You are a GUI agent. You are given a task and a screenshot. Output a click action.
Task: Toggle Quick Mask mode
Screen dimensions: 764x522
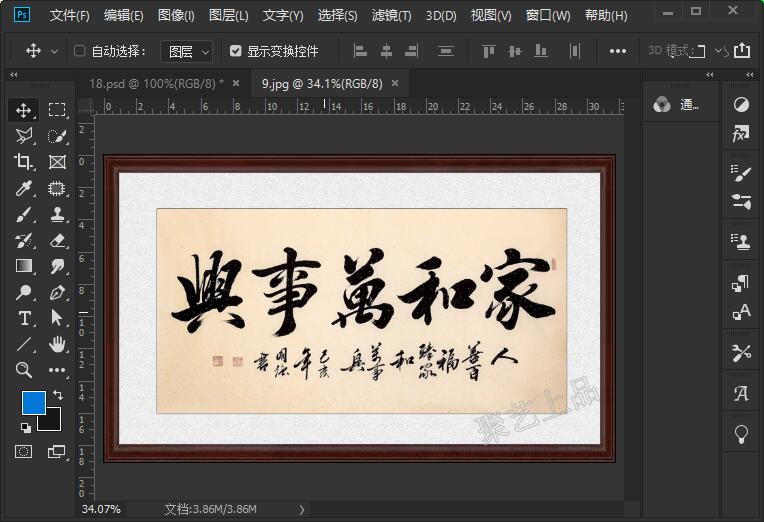tap(23, 452)
